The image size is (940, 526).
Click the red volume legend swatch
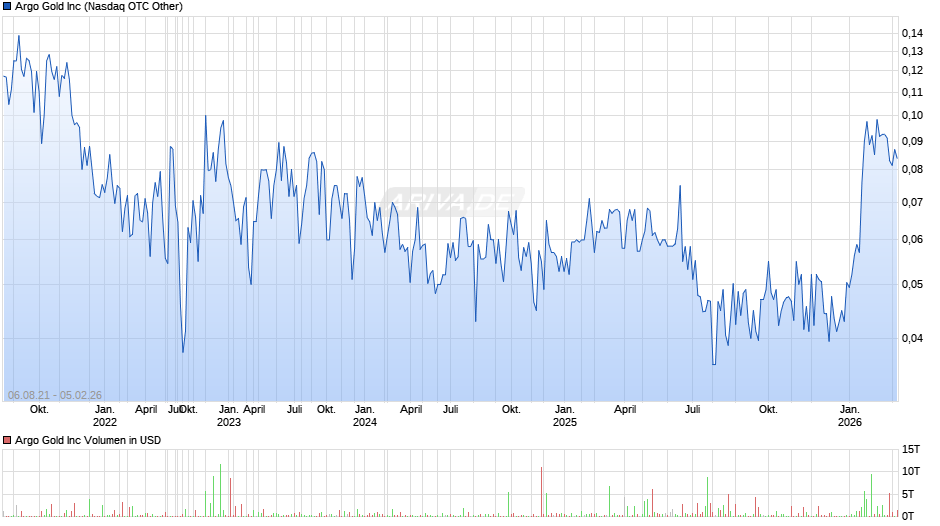coord(7,440)
